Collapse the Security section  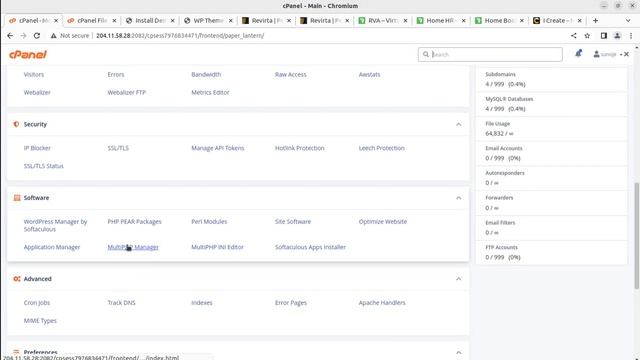(x=458, y=124)
